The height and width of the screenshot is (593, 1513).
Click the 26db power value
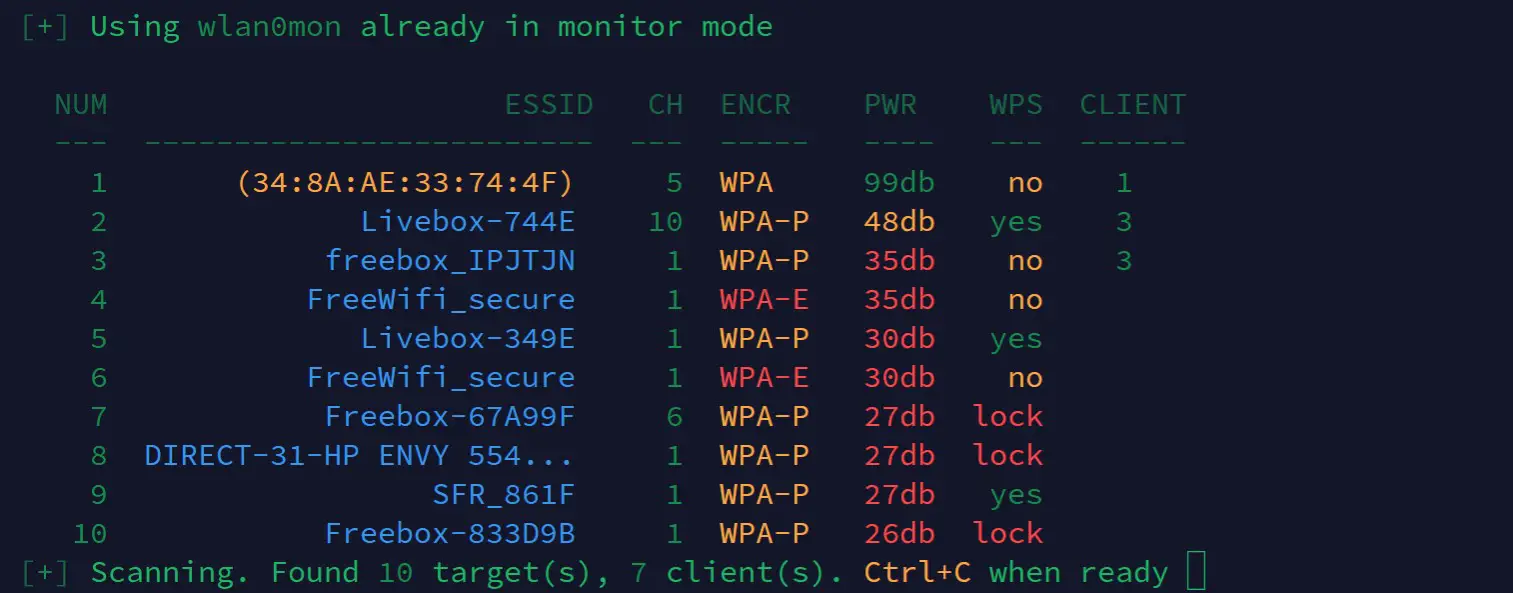click(899, 534)
